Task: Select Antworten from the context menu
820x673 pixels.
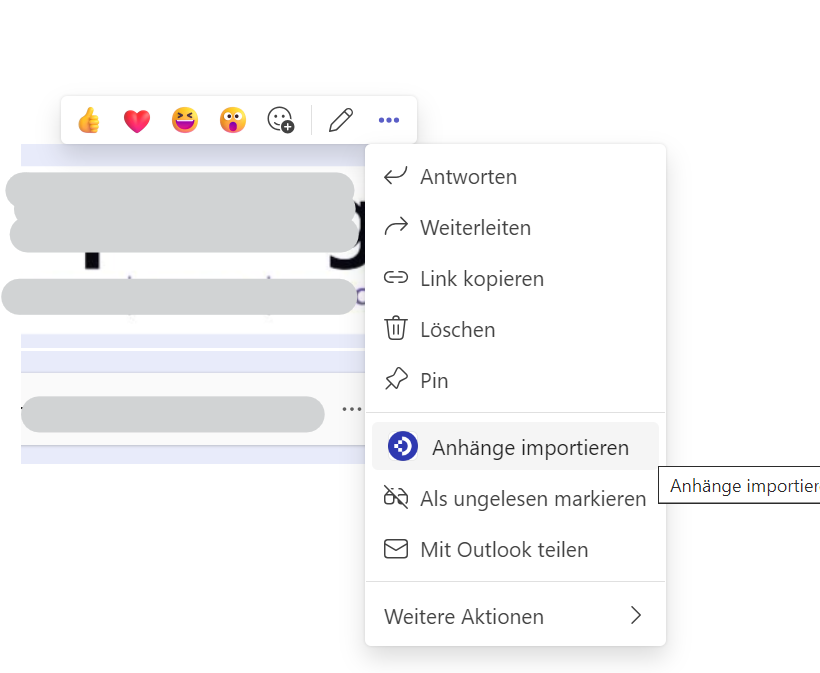Action: click(468, 177)
